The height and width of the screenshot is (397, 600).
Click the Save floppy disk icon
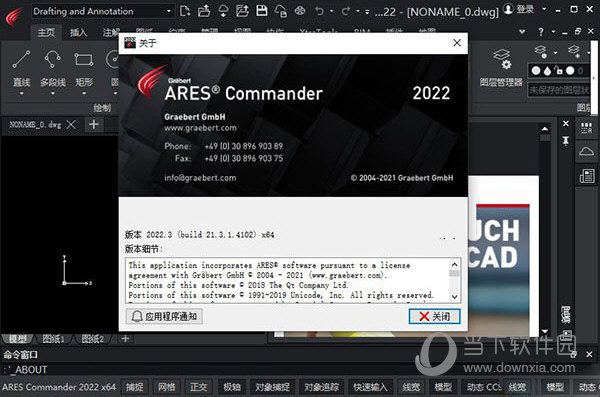point(262,11)
